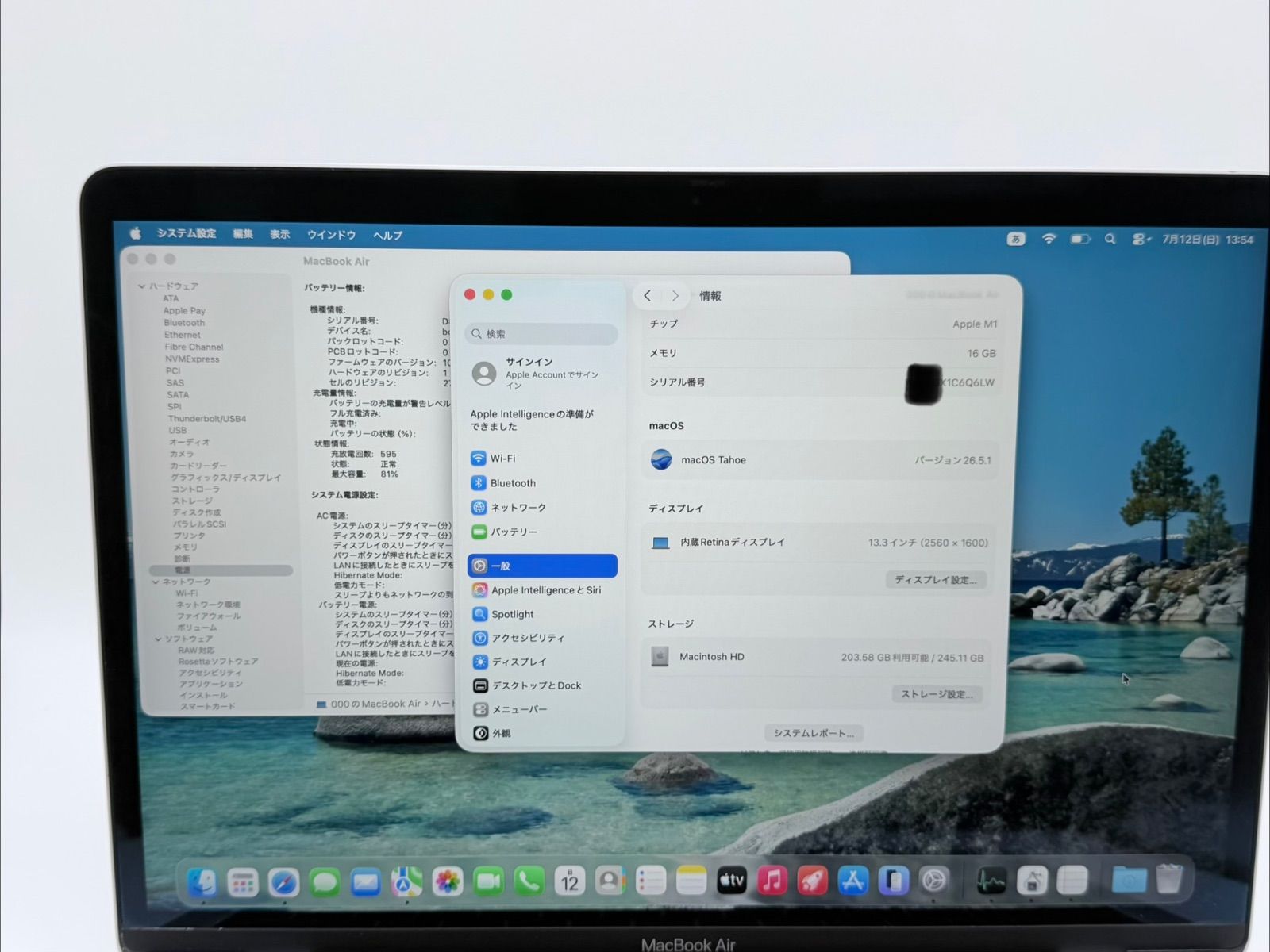Open the Messages app in Dock

325,881
